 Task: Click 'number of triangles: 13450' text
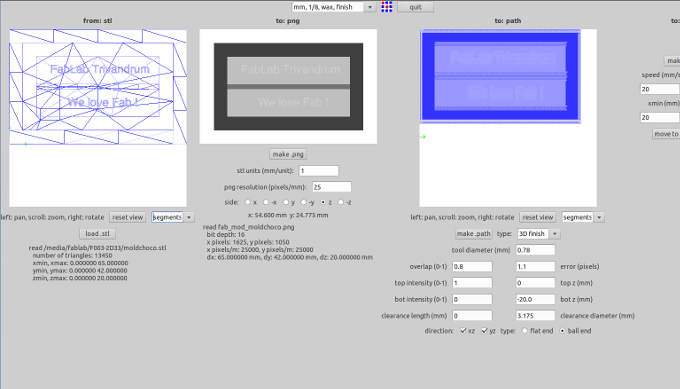pos(72,255)
